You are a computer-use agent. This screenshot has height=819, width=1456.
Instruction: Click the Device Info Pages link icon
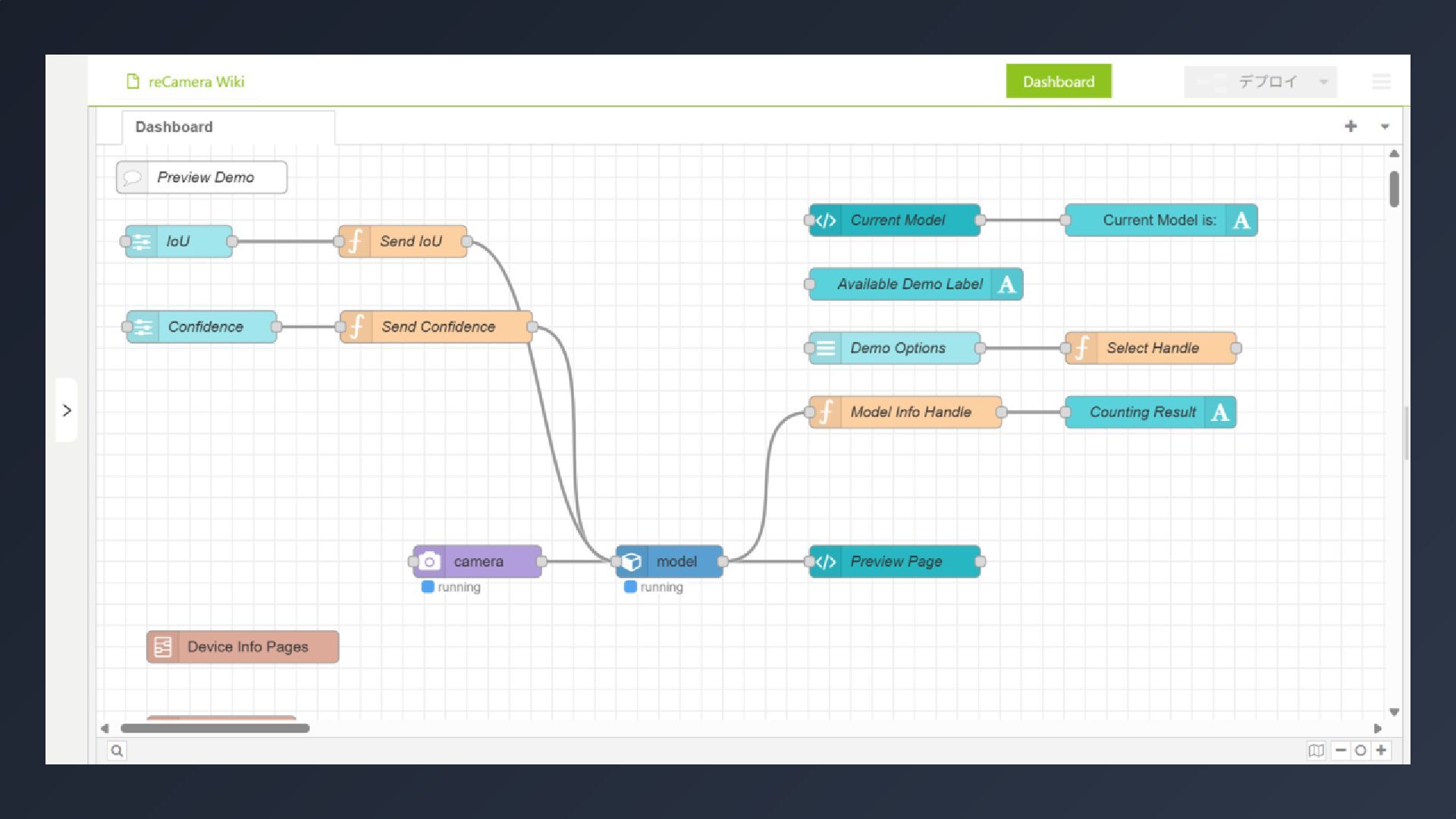click(163, 647)
